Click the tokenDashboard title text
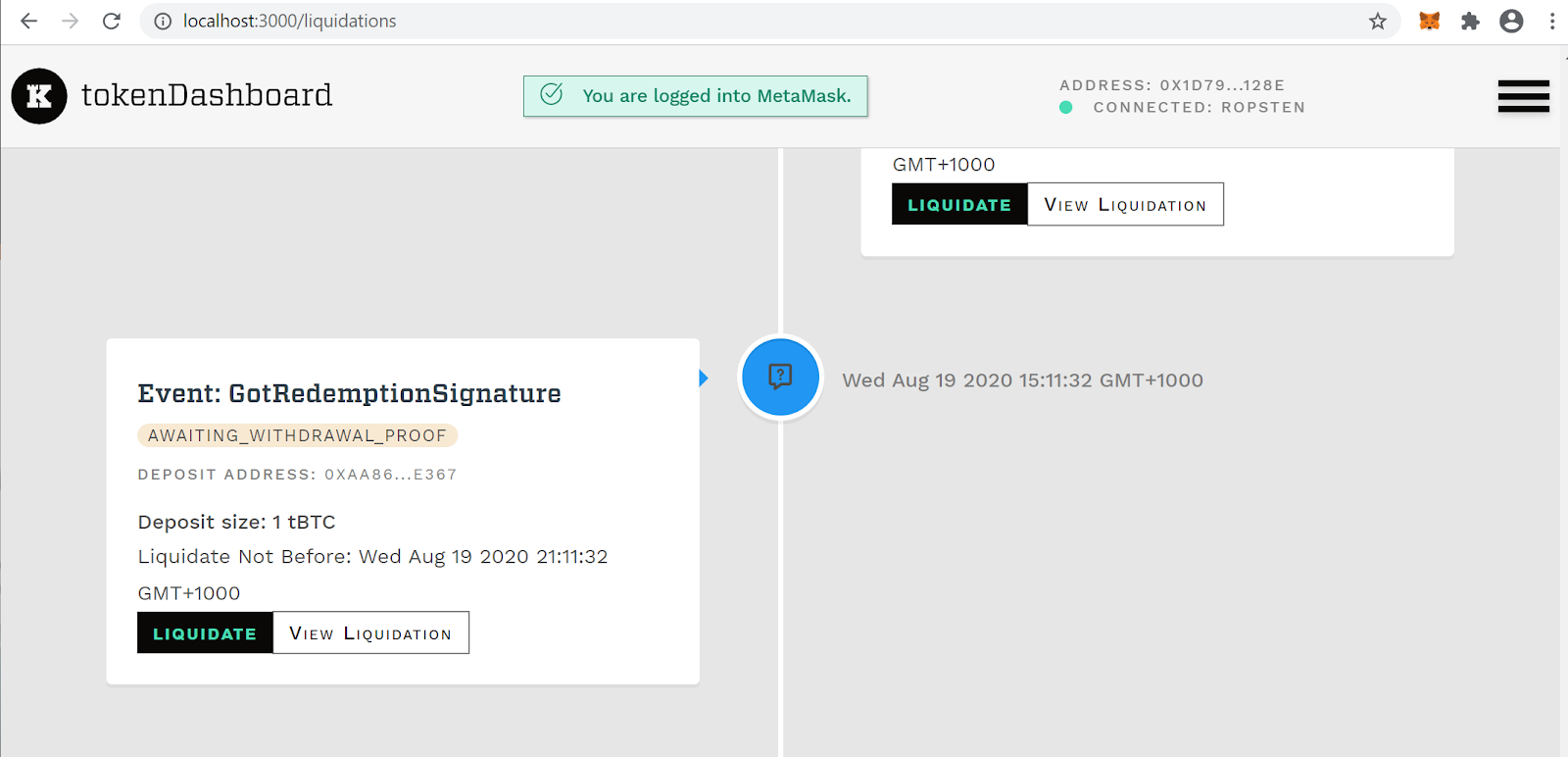This screenshot has height=757, width=1568. (208, 95)
